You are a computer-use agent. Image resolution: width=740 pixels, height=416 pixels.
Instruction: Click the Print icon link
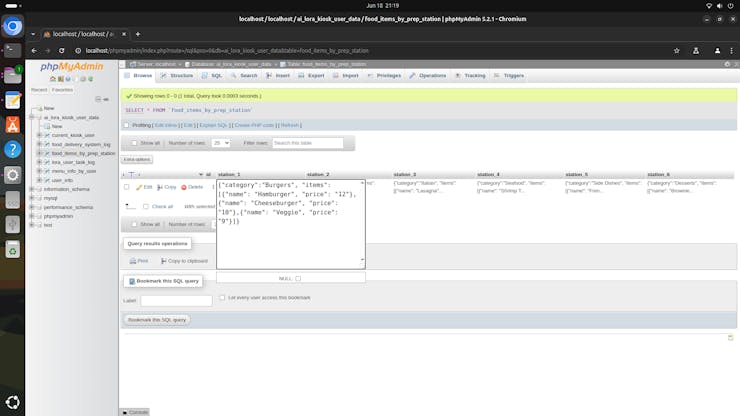[x=139, y=261]
